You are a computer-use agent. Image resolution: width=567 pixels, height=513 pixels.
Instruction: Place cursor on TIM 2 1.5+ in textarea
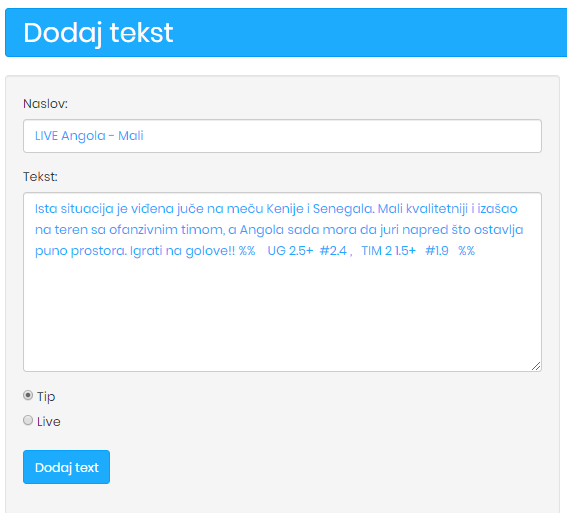click(389, 251)
